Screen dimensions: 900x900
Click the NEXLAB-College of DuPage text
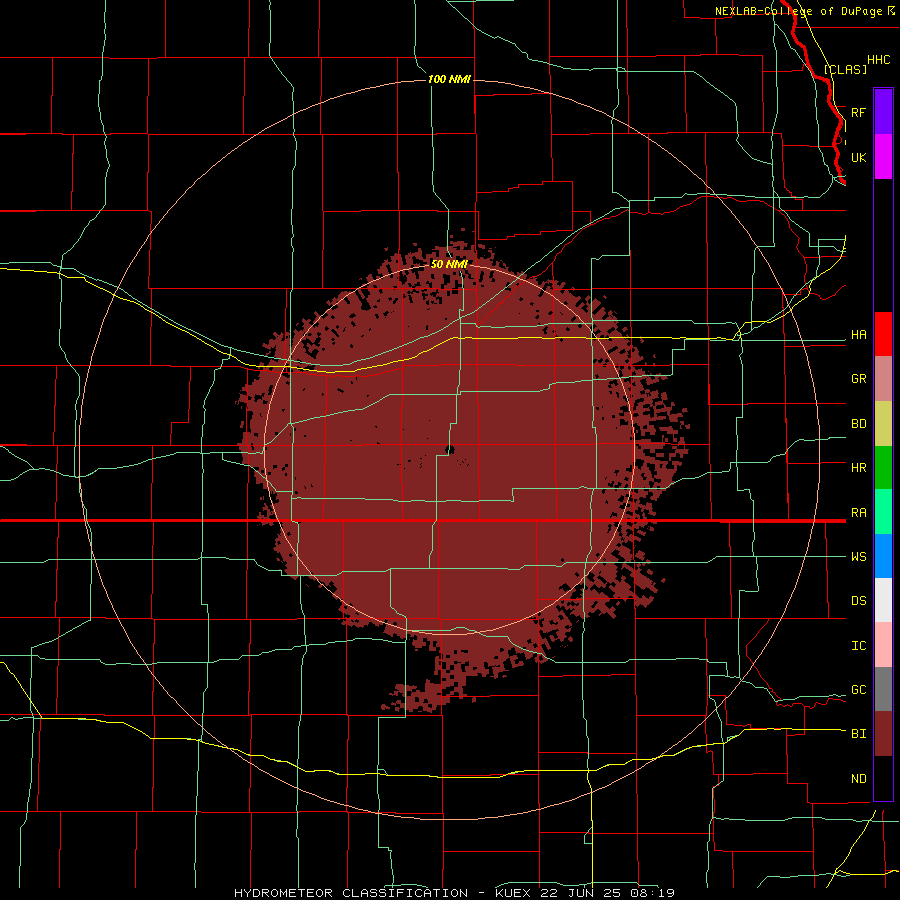coord(798,11)
